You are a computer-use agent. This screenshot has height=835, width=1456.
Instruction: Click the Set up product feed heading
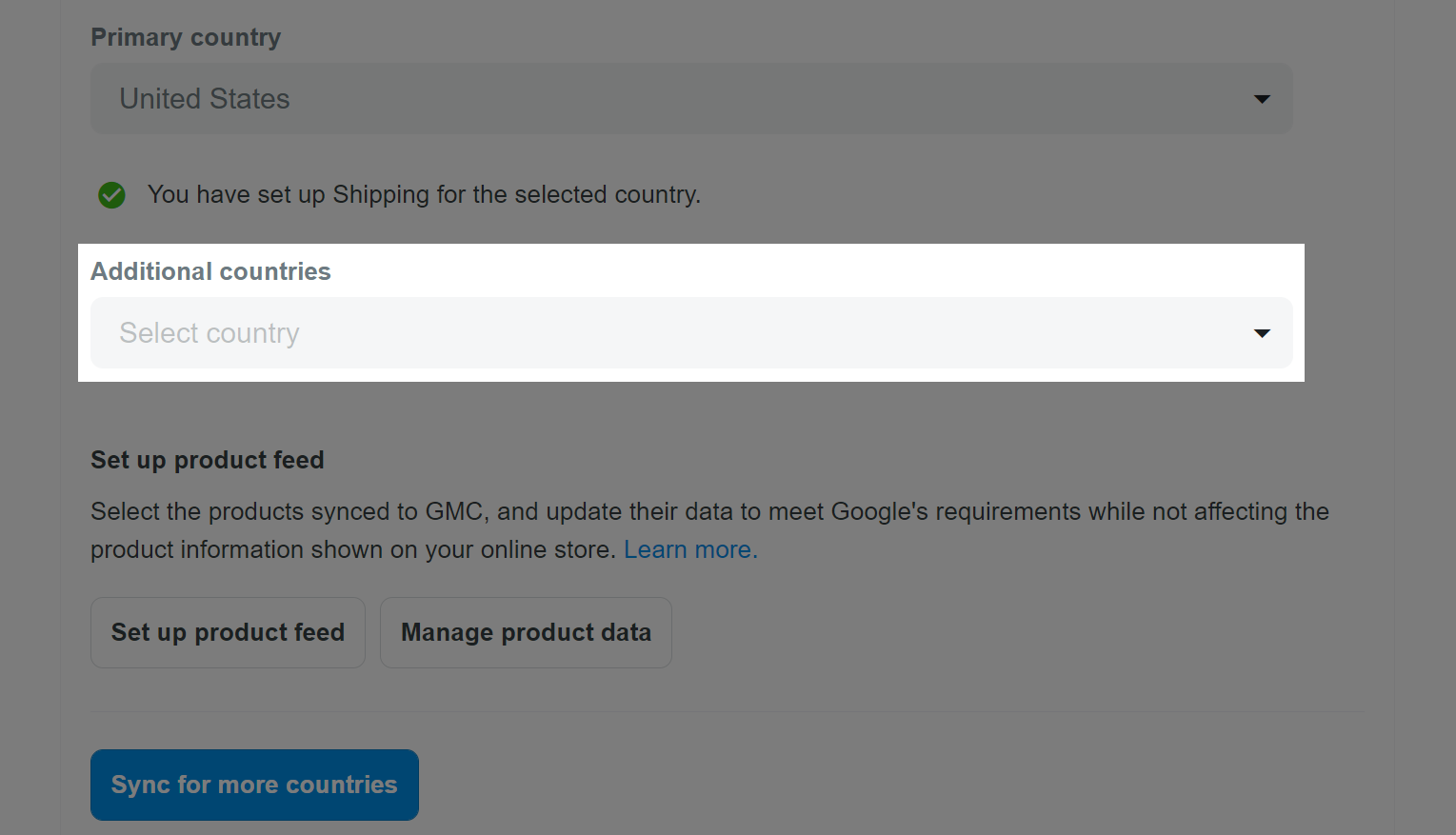tap(208, 460)
